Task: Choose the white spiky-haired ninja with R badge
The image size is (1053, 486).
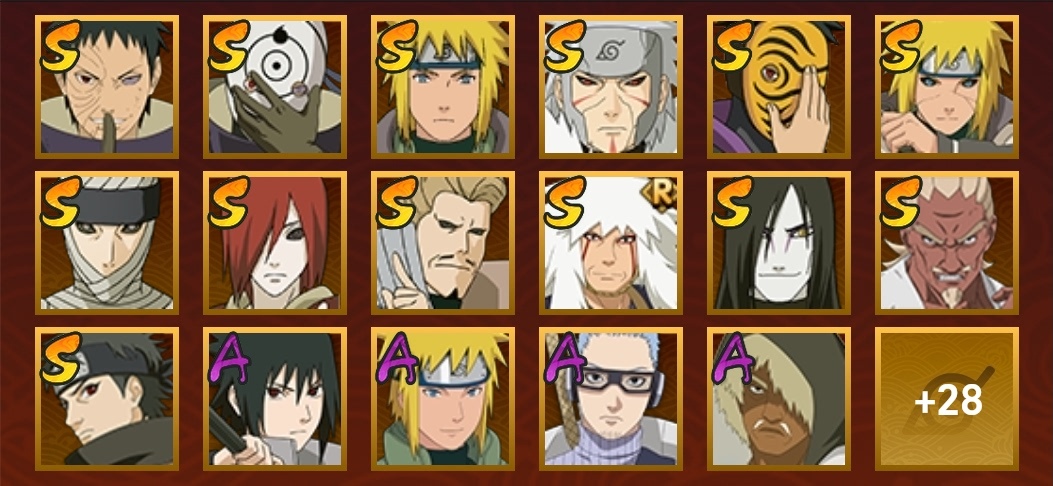Action: click(x=610, y=242)
